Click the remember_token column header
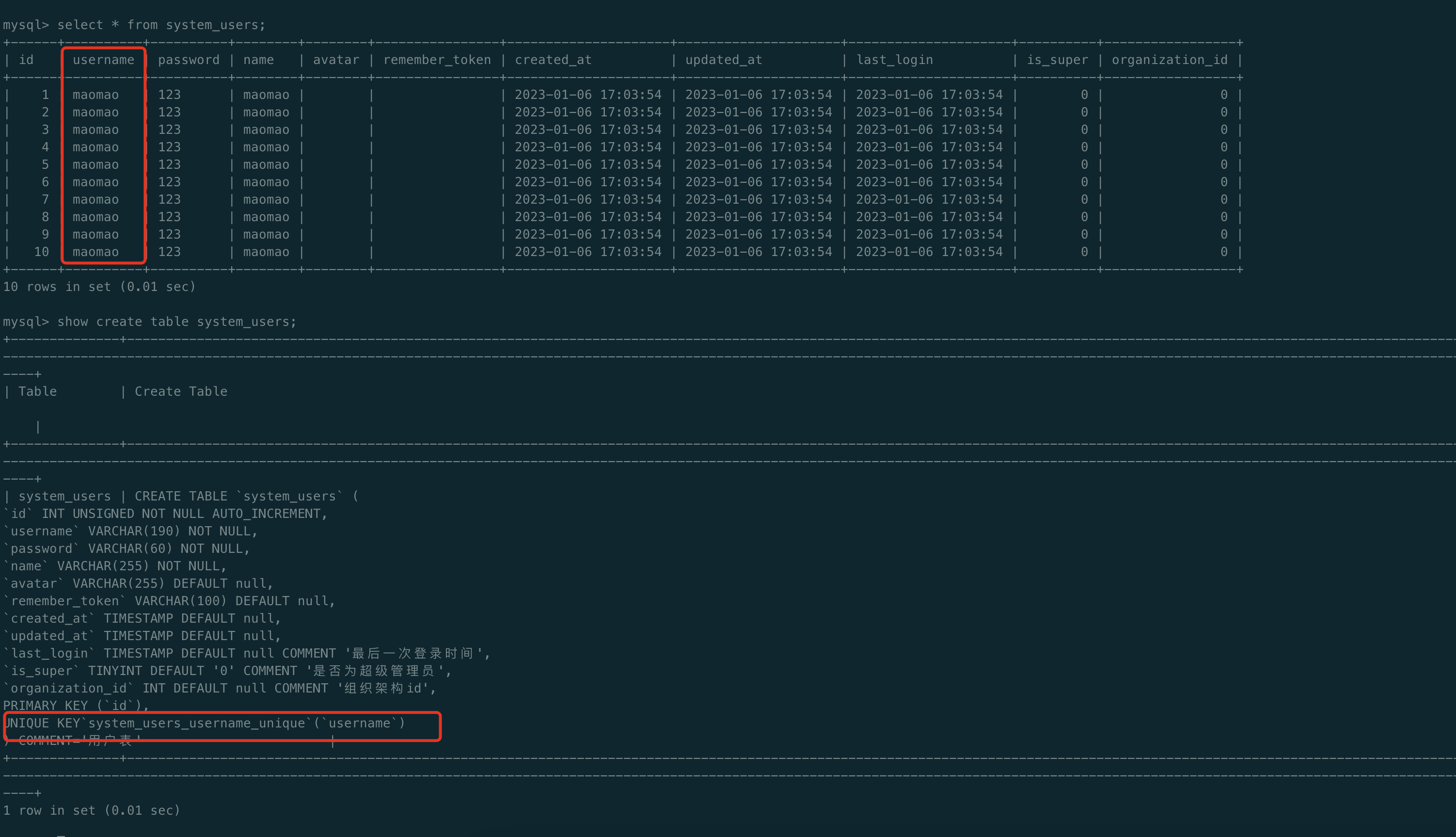Image resolution: width=1456 pixels, height=837 pixels. pyautogui.click(x=437, y=59)
